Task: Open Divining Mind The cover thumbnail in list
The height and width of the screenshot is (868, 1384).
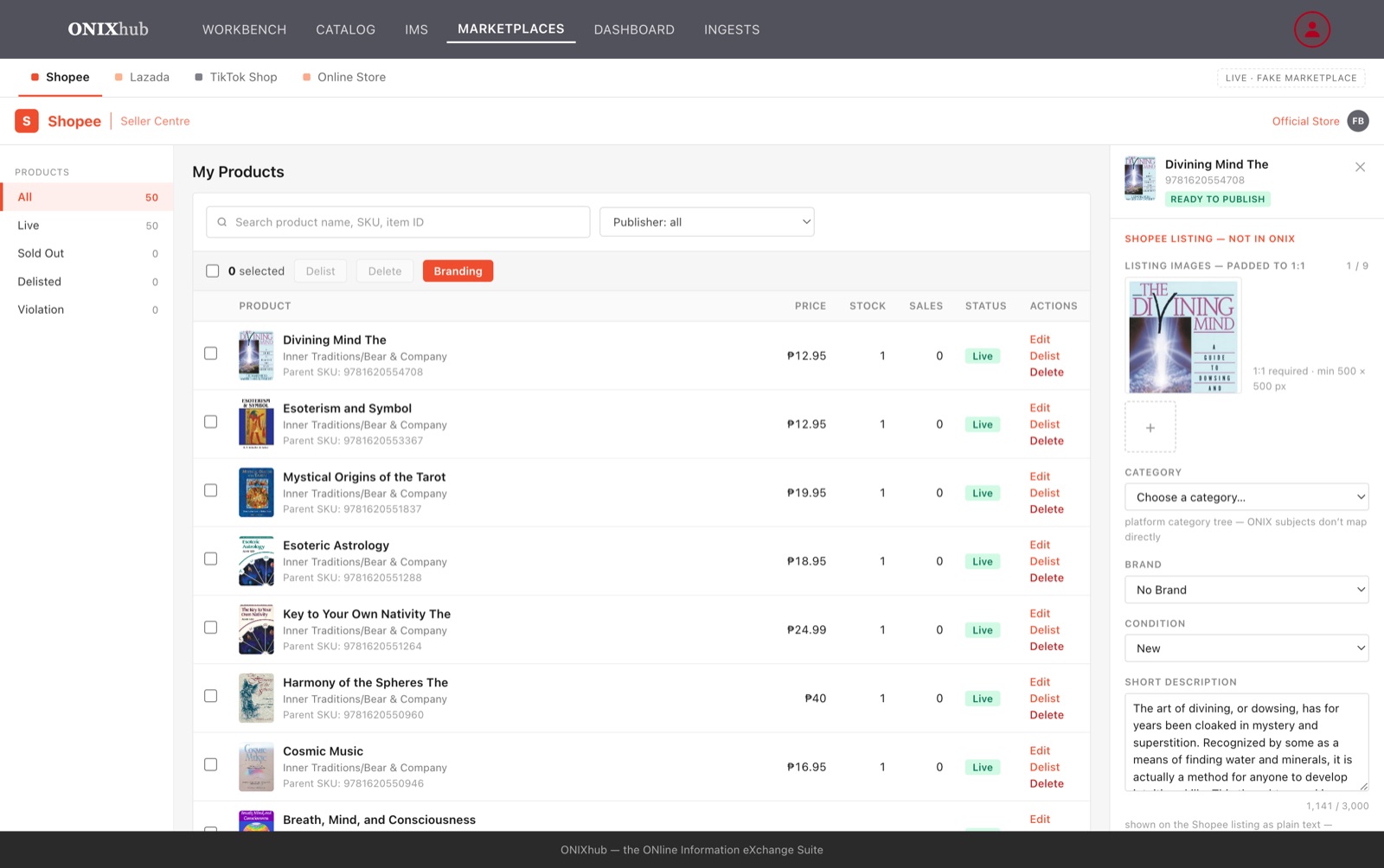Action: [256, 355]
